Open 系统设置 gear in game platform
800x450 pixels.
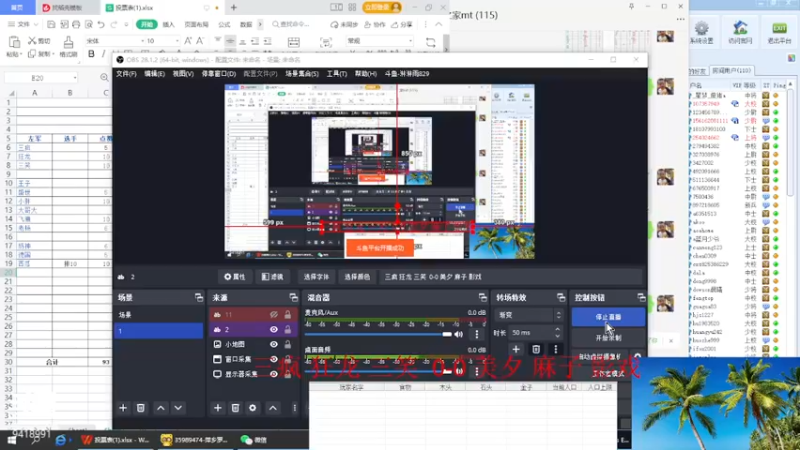(702, 33)
